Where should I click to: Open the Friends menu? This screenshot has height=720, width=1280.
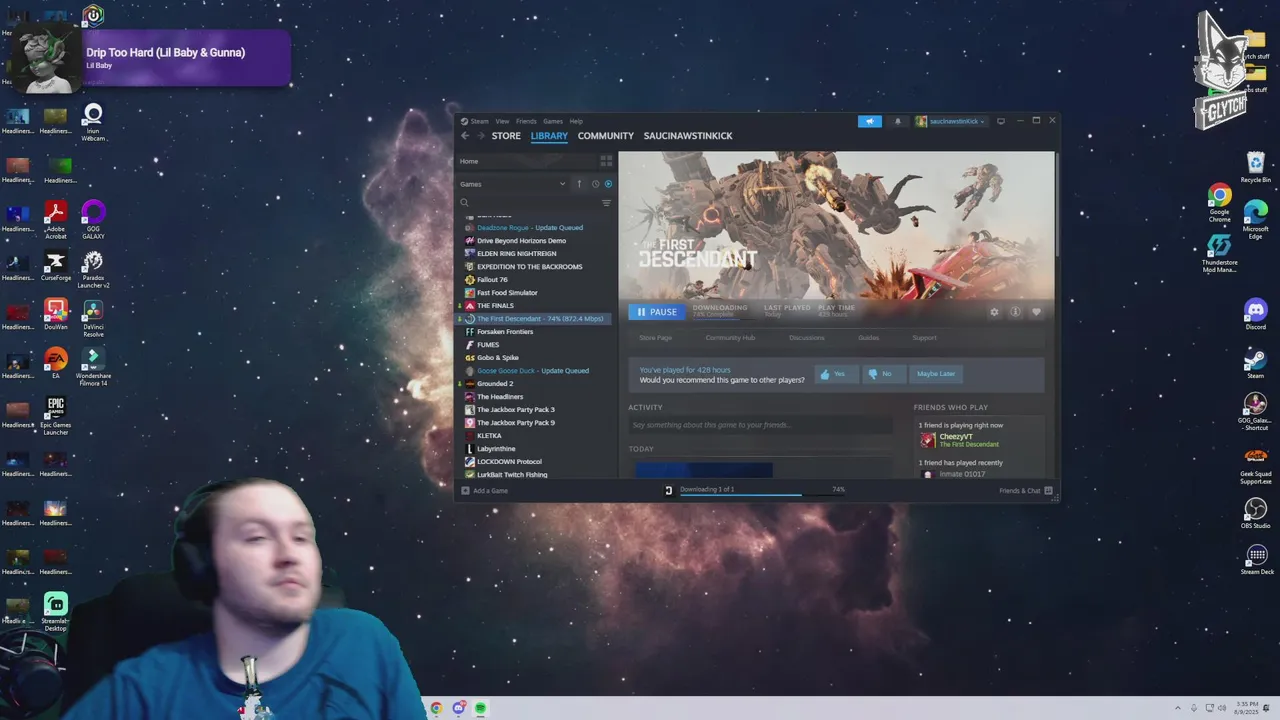[x=526, y=121]
